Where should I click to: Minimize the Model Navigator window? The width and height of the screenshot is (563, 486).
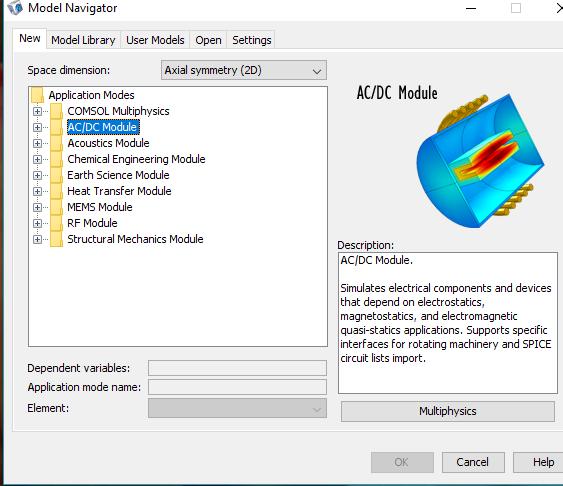point(471,8)
